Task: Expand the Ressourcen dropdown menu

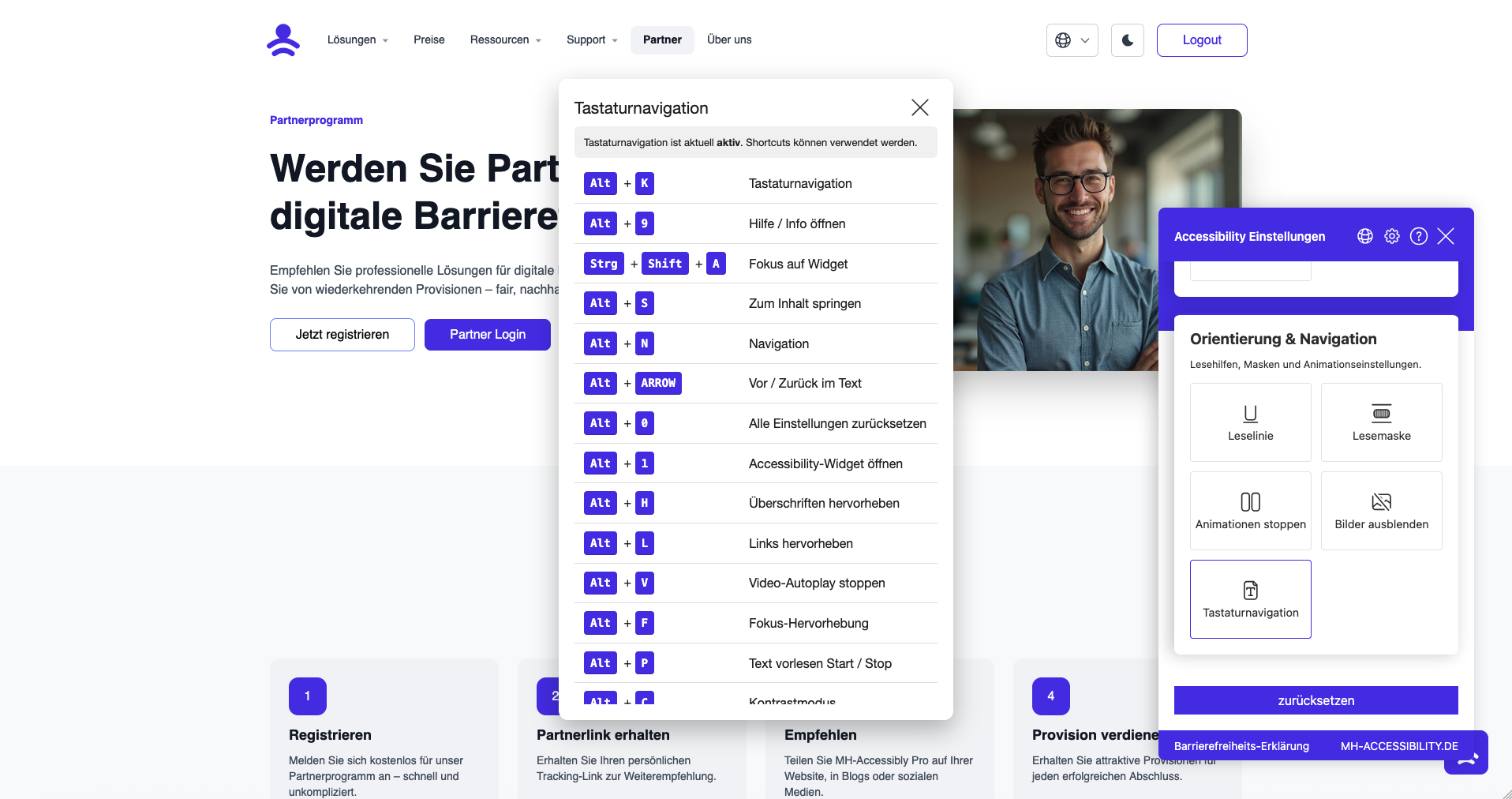Action: pos(505,40)
